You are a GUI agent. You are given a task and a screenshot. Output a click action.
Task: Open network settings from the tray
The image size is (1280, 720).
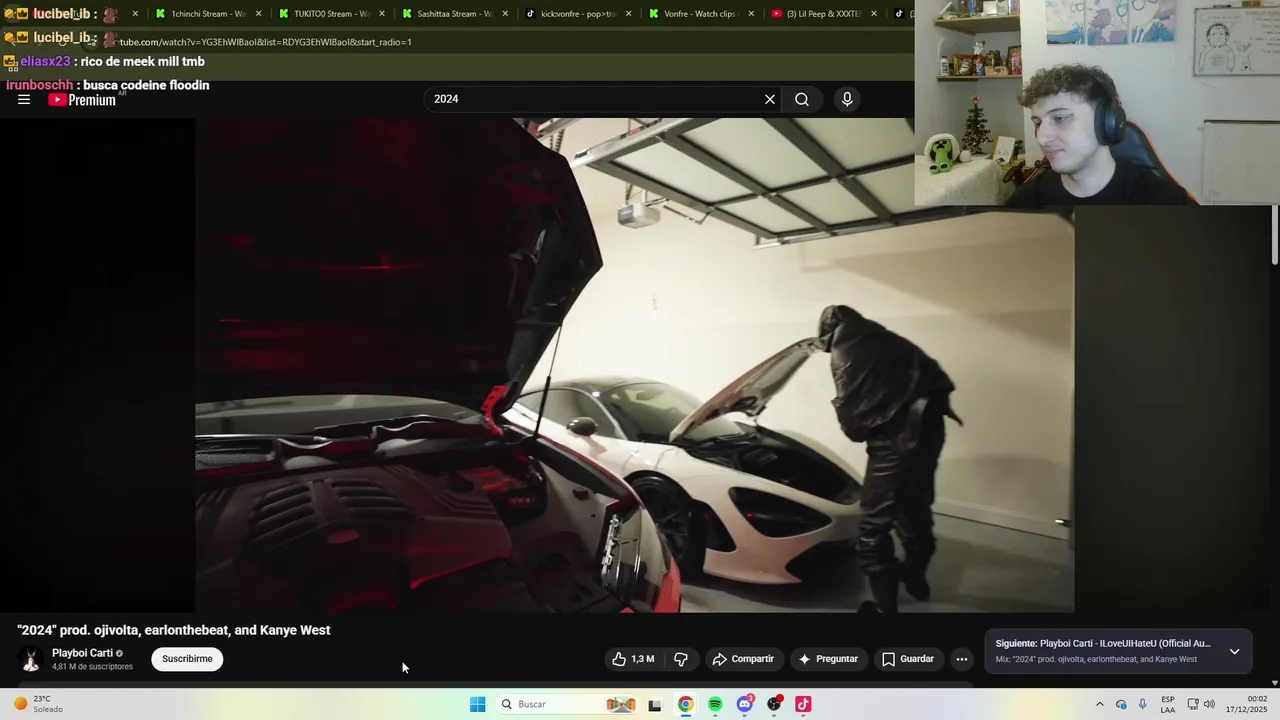coord(1193,704)
